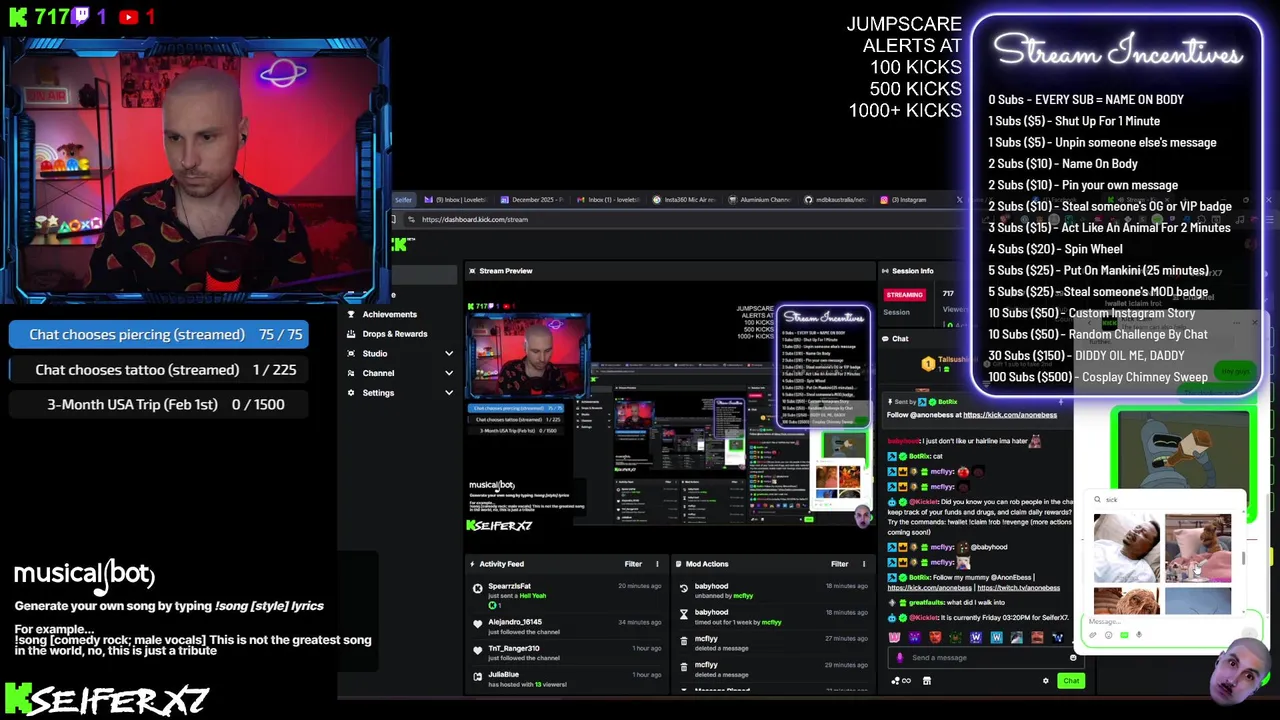
Task: Select the man-in-bed GIF thumbnail
Action: click(x=1127, y=548)
